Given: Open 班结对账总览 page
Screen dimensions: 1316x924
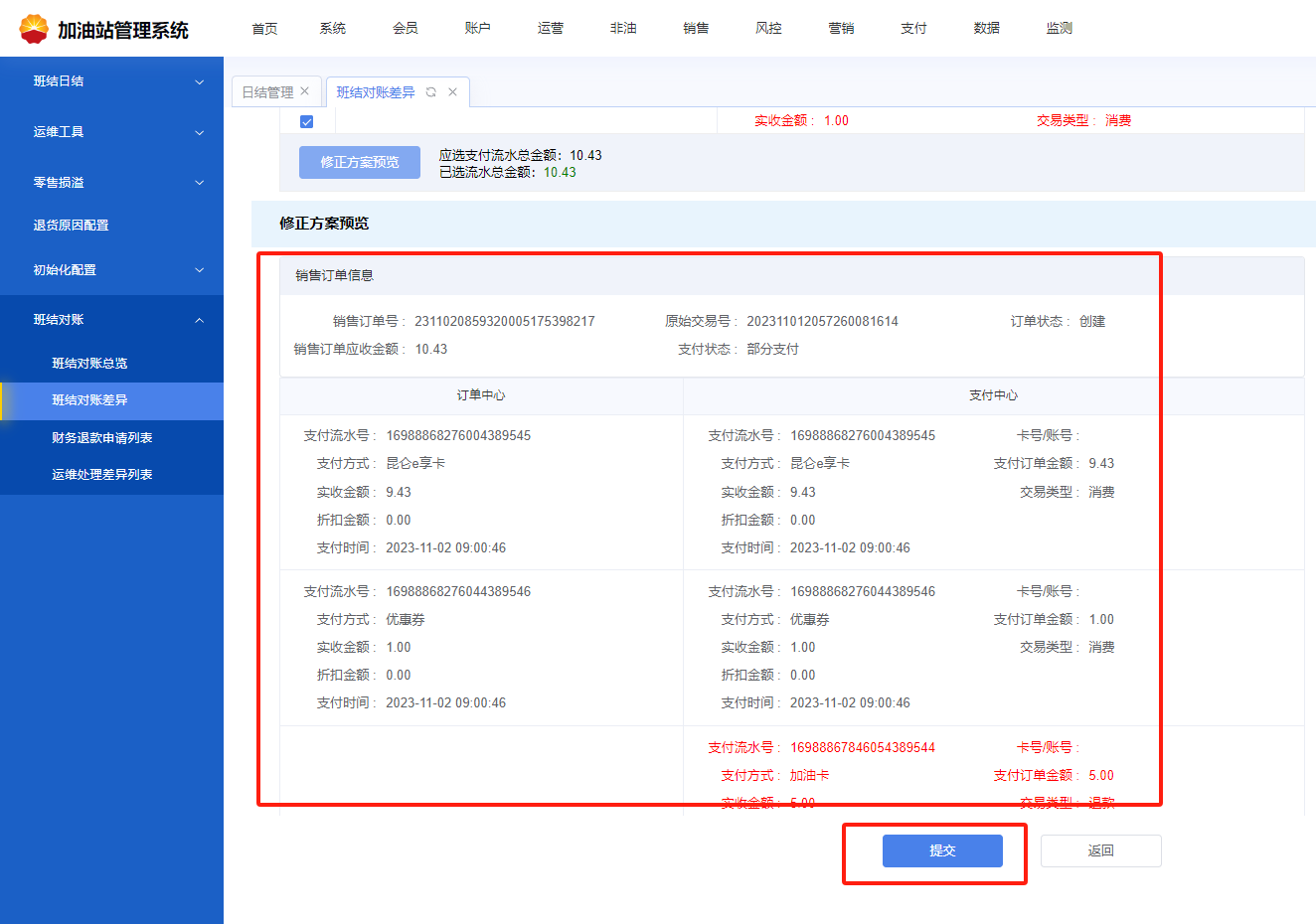Looking at the screenshot, I should (x=89, y=364).
